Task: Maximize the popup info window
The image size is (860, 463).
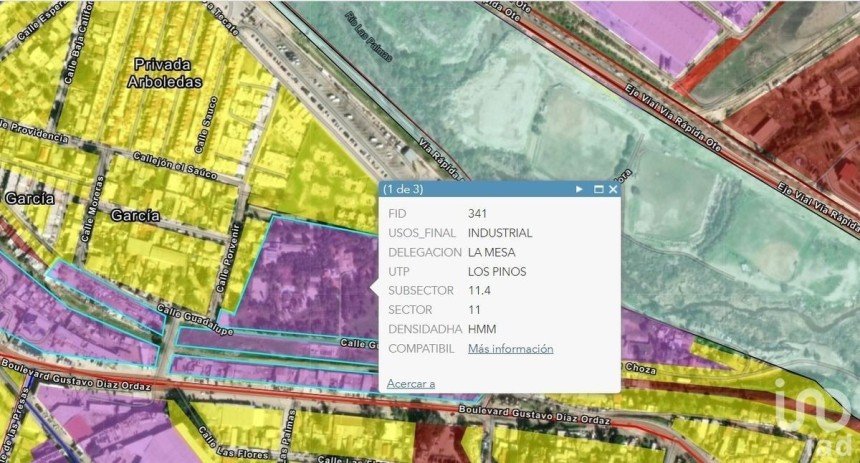Action: tap(598, 189)
